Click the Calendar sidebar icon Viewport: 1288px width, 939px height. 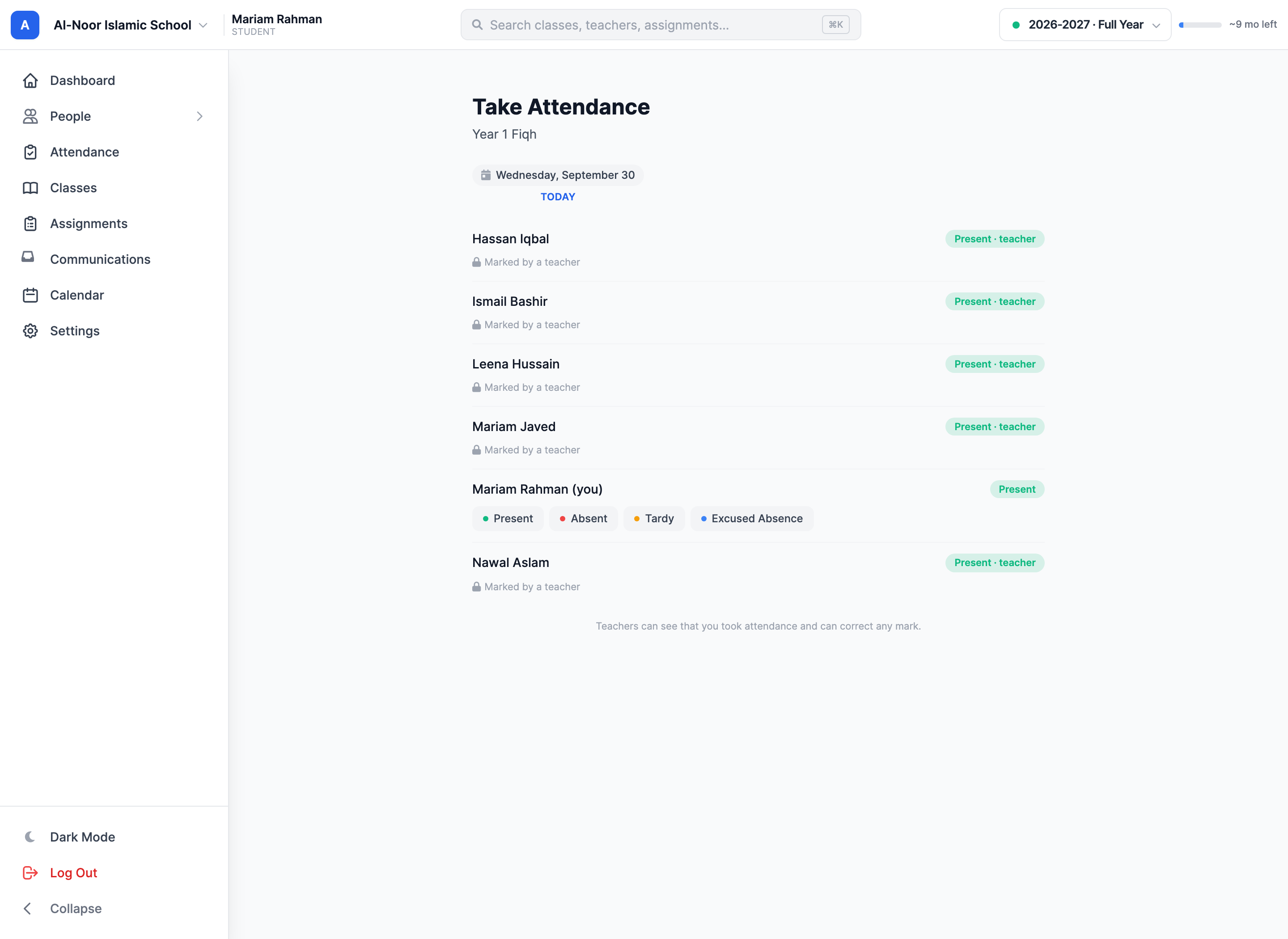click(x=30, y=296)
